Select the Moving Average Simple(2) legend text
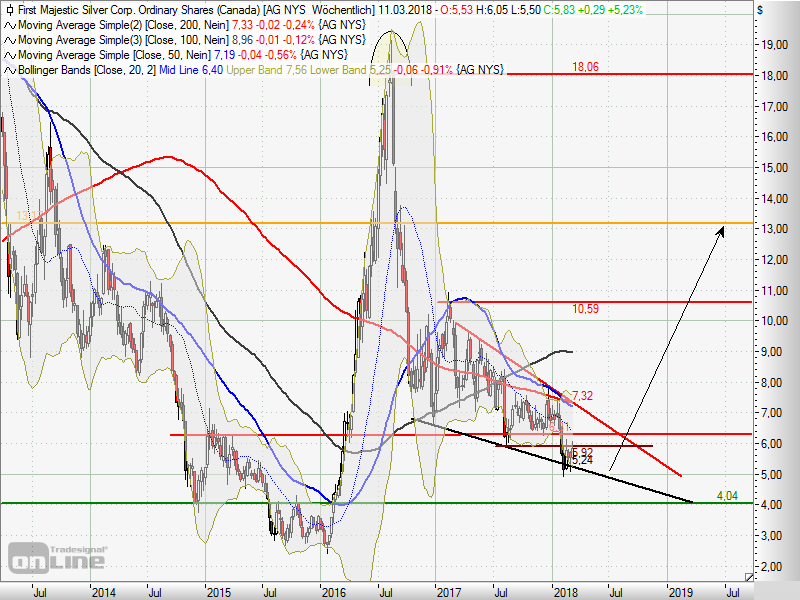The image size is (800, 600). coord(123,25)
